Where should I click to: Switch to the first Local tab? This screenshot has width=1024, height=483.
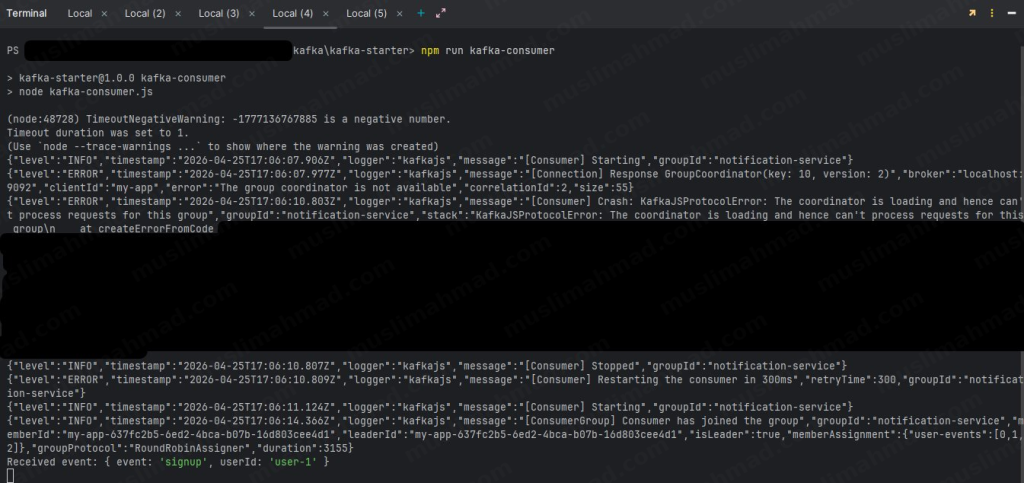80,14
